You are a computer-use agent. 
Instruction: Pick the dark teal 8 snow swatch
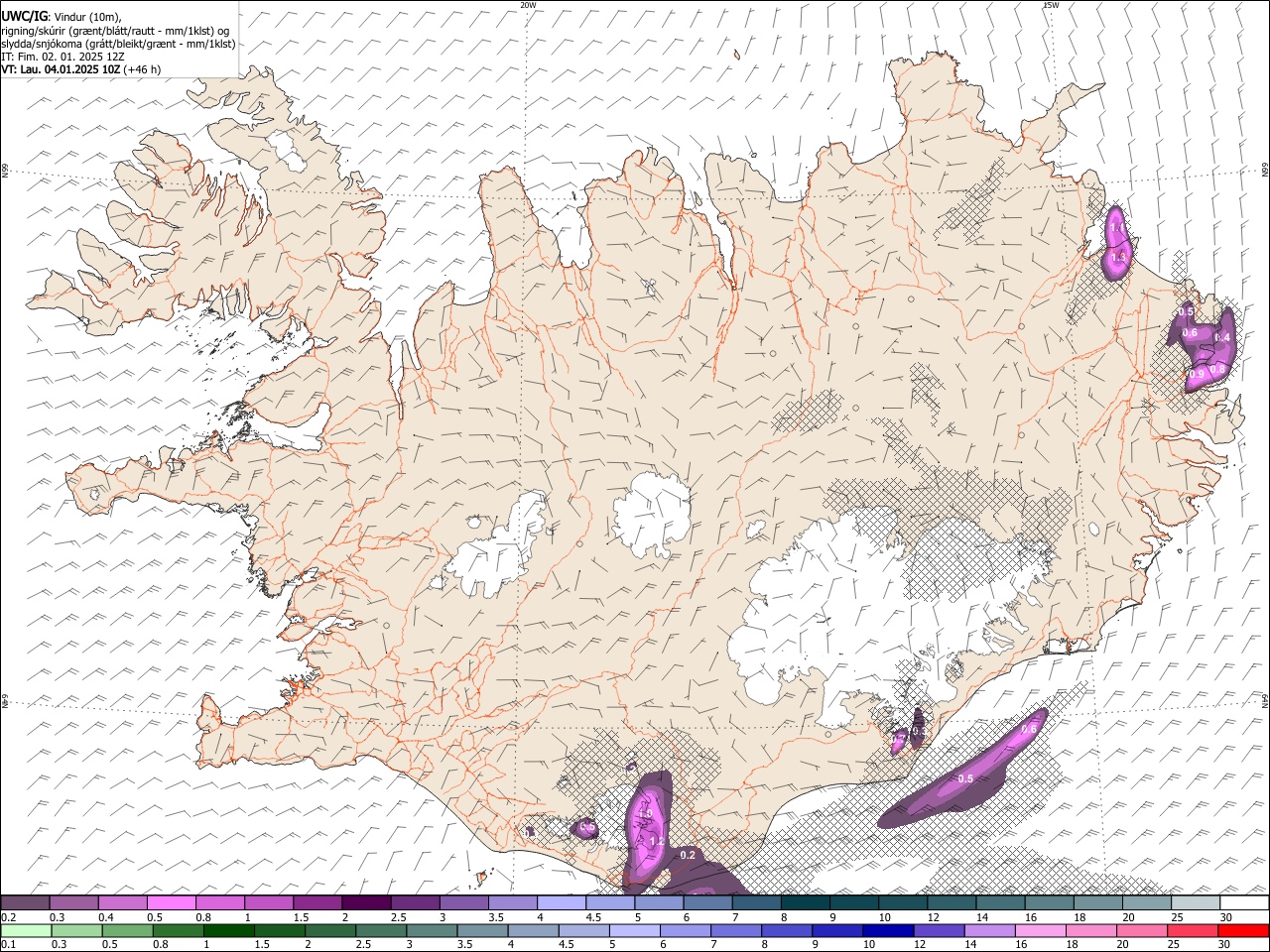point(806,903)
